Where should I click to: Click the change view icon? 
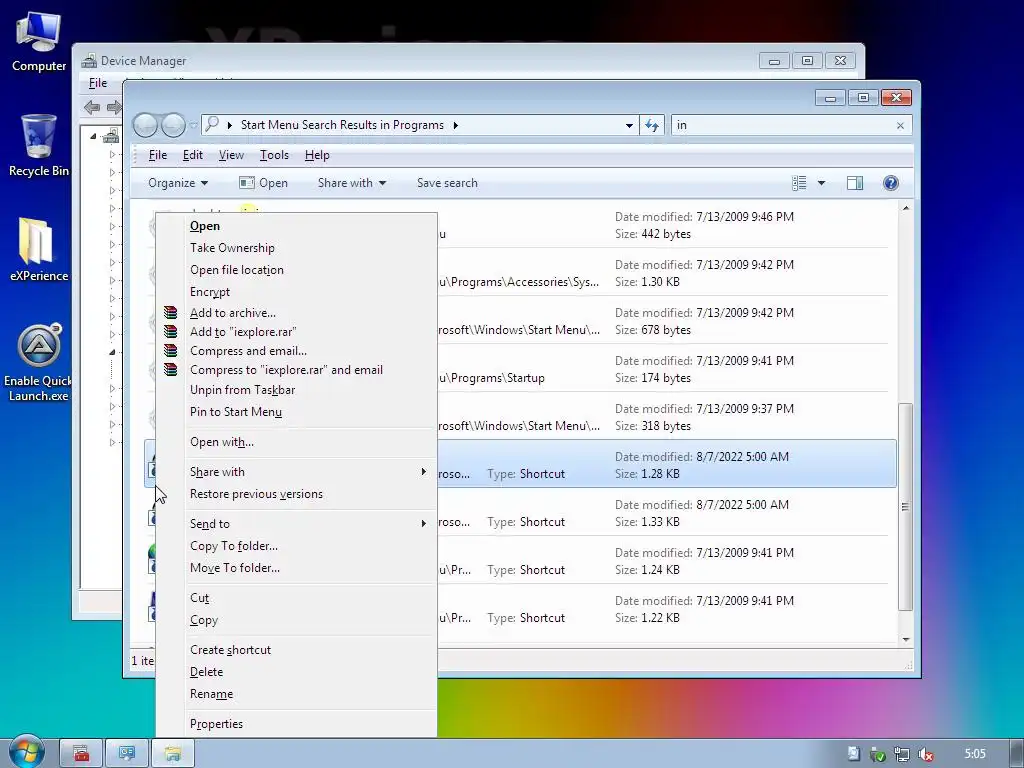coord(799,183)
